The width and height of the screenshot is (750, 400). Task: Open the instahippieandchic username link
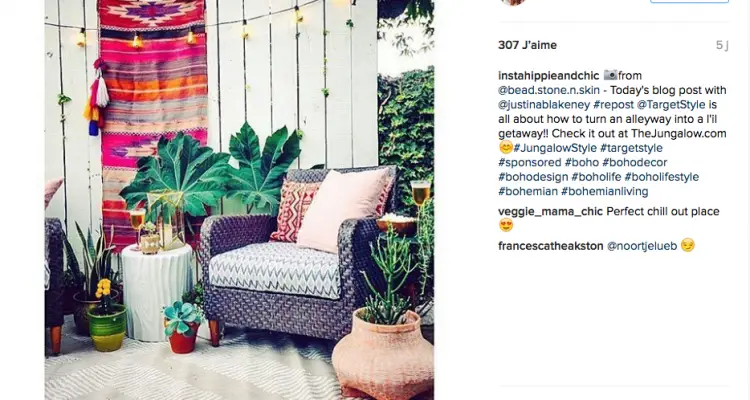coord(548,76)
